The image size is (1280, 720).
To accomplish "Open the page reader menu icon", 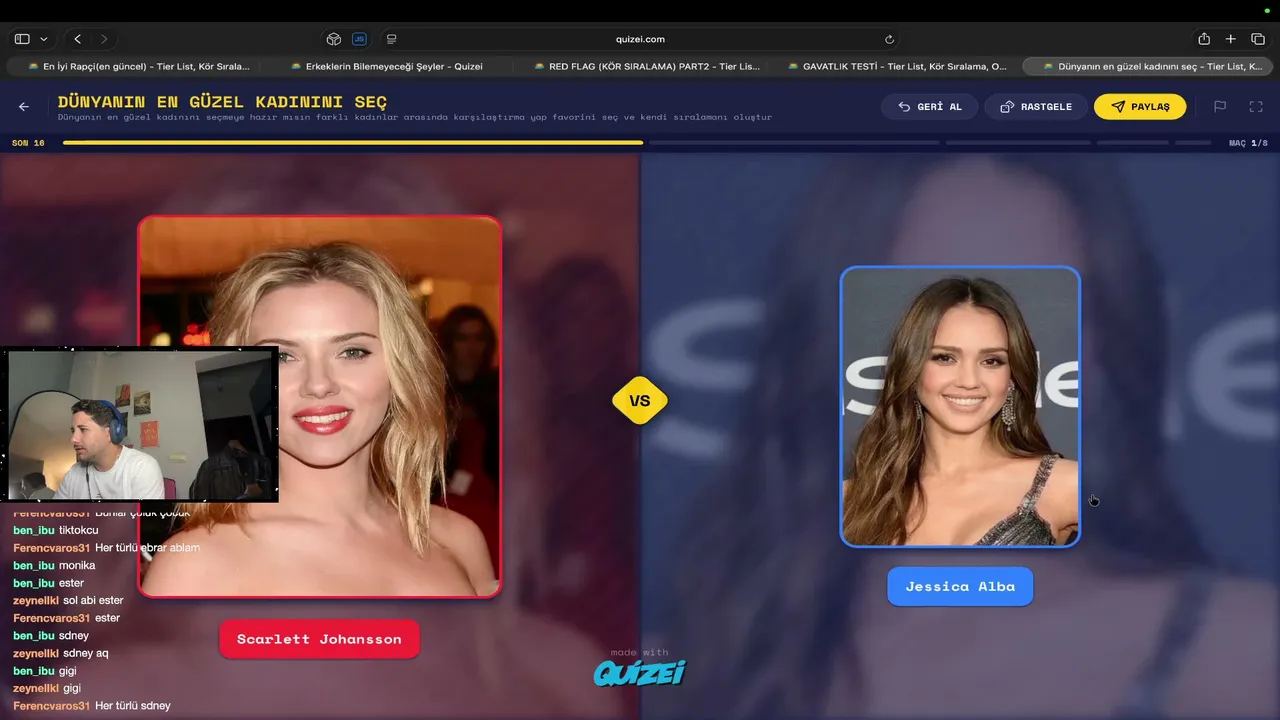I will 391,39.
